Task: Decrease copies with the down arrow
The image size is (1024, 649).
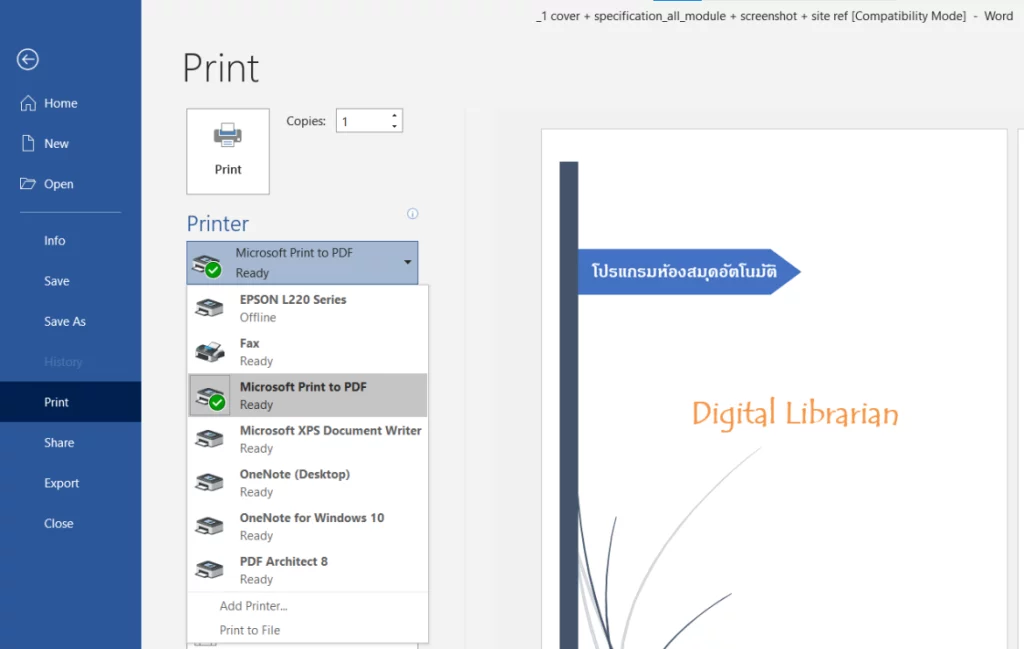Action: click(395, 127)
